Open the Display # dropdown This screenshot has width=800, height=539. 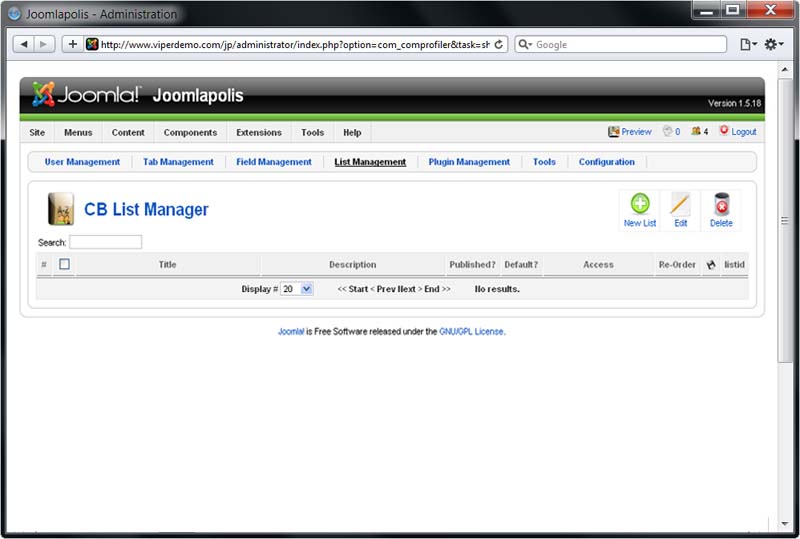296,289
